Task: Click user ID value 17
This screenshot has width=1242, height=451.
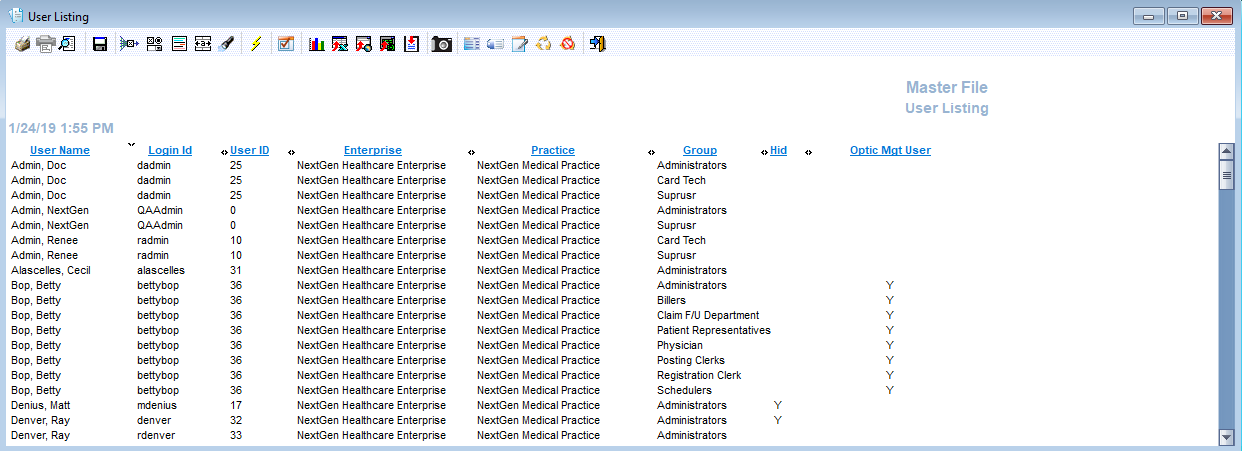Action: coord(236,405)
